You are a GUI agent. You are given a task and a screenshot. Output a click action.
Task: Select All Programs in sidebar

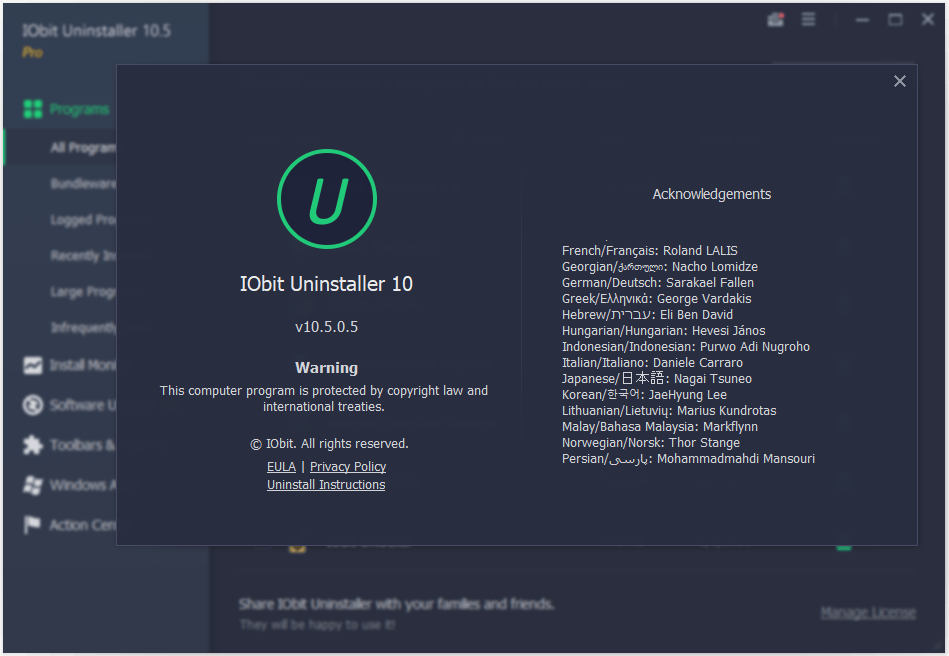click(x=84, y=148)
